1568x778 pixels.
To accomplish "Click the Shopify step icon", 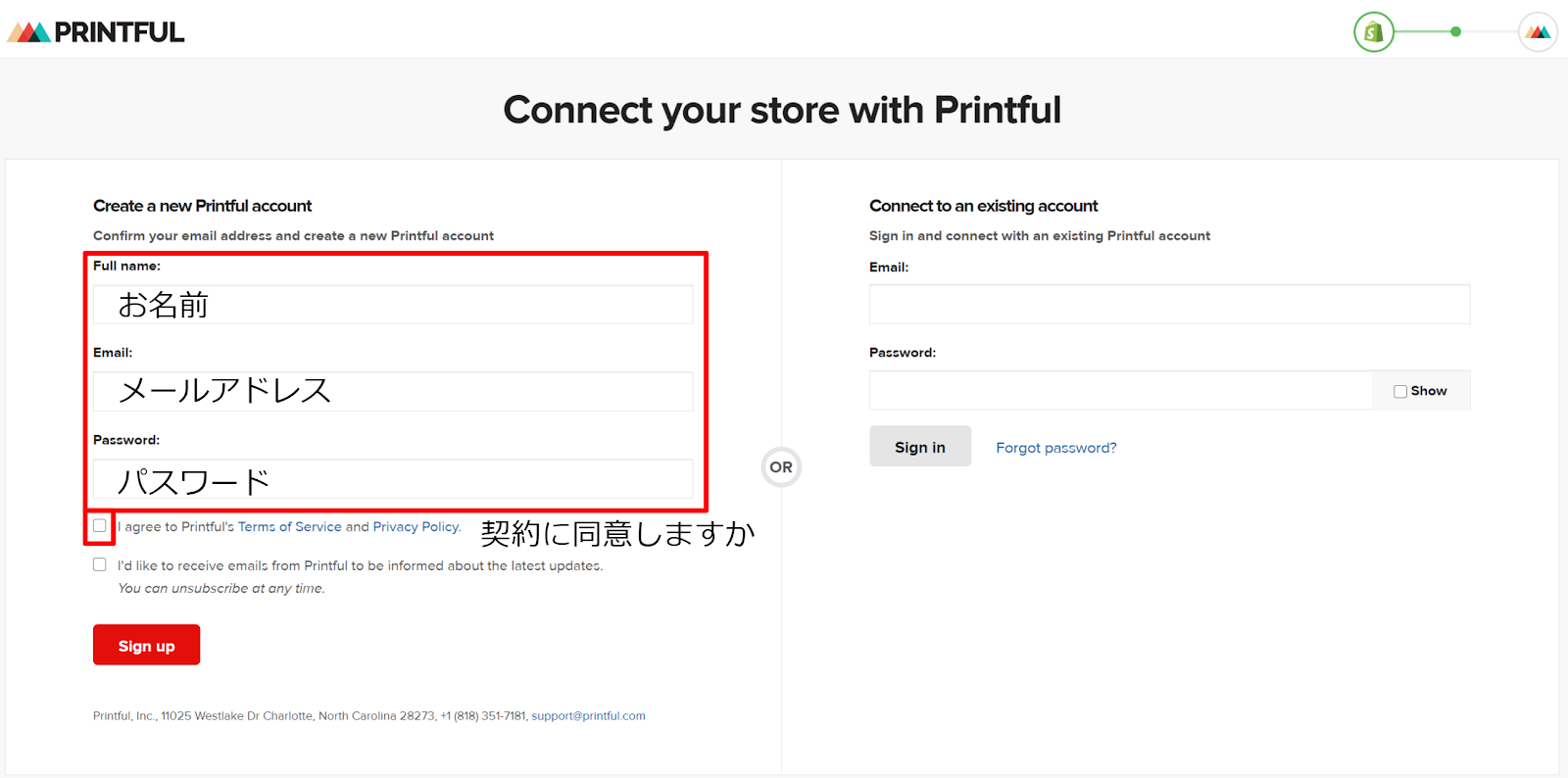I will tap(1374, 32).
